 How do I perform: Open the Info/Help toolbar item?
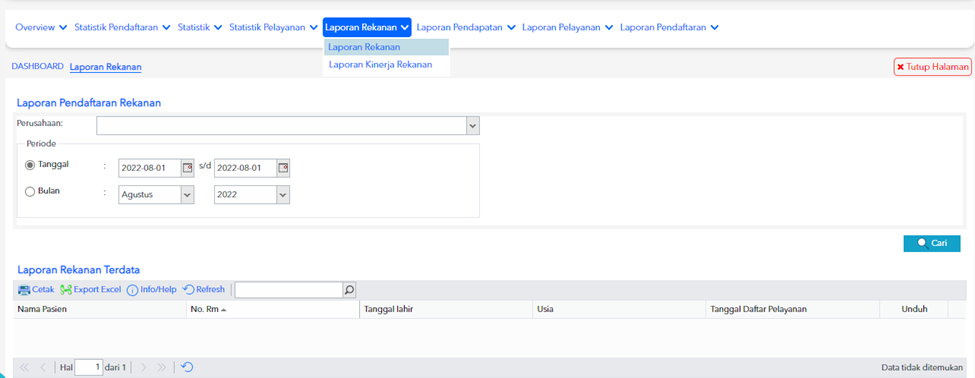152,290
